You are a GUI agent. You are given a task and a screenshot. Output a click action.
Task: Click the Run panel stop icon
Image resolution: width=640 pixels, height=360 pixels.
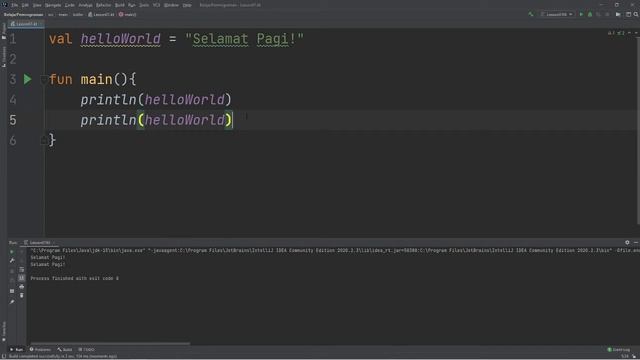point(12,271)
